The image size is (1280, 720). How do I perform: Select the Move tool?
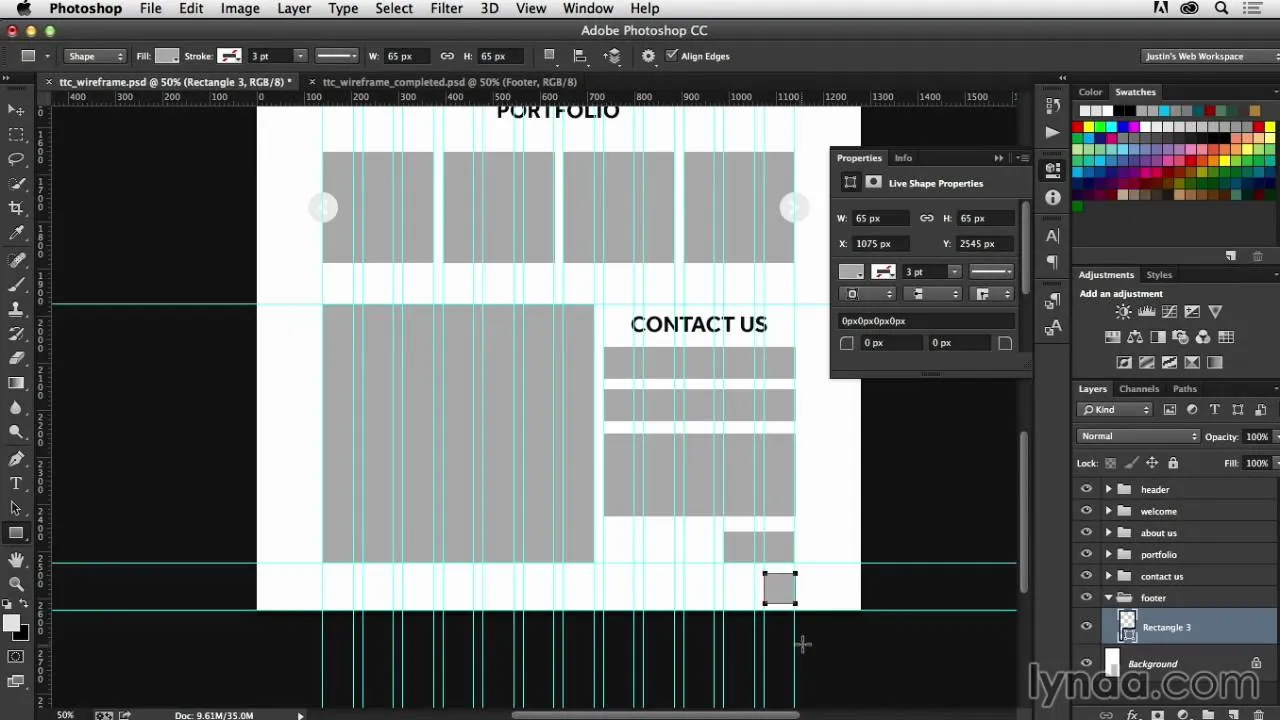[x=16, y=111]
